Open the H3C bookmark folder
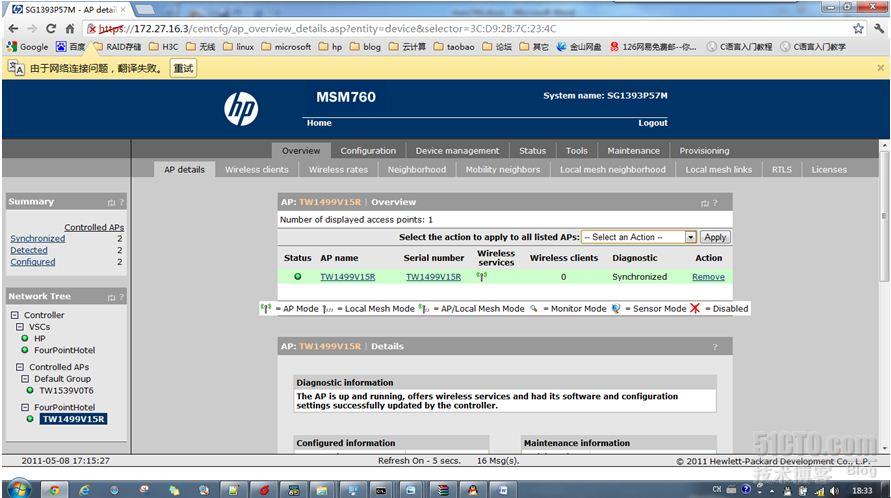Image resolution: width=891 pixels, height=498 pixels. pyautogui.click(x=164, y=47)
